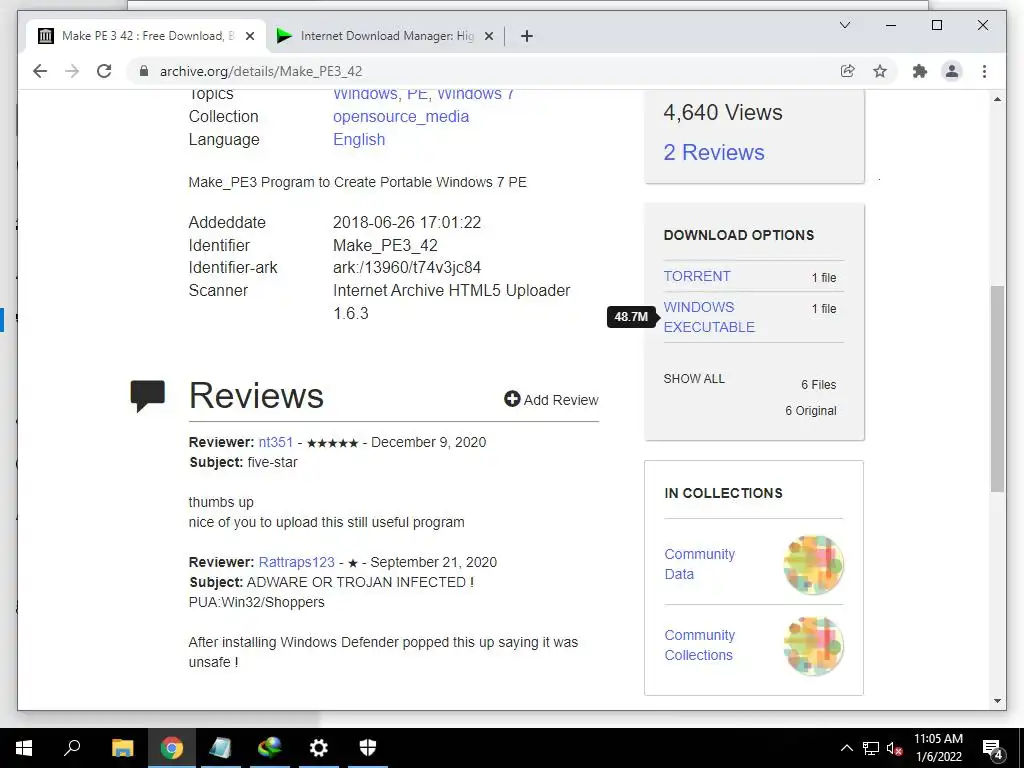The image size is (1024, 768).
Task: Click the Make_PE3_42 identifier value
Action: (385, 246)
